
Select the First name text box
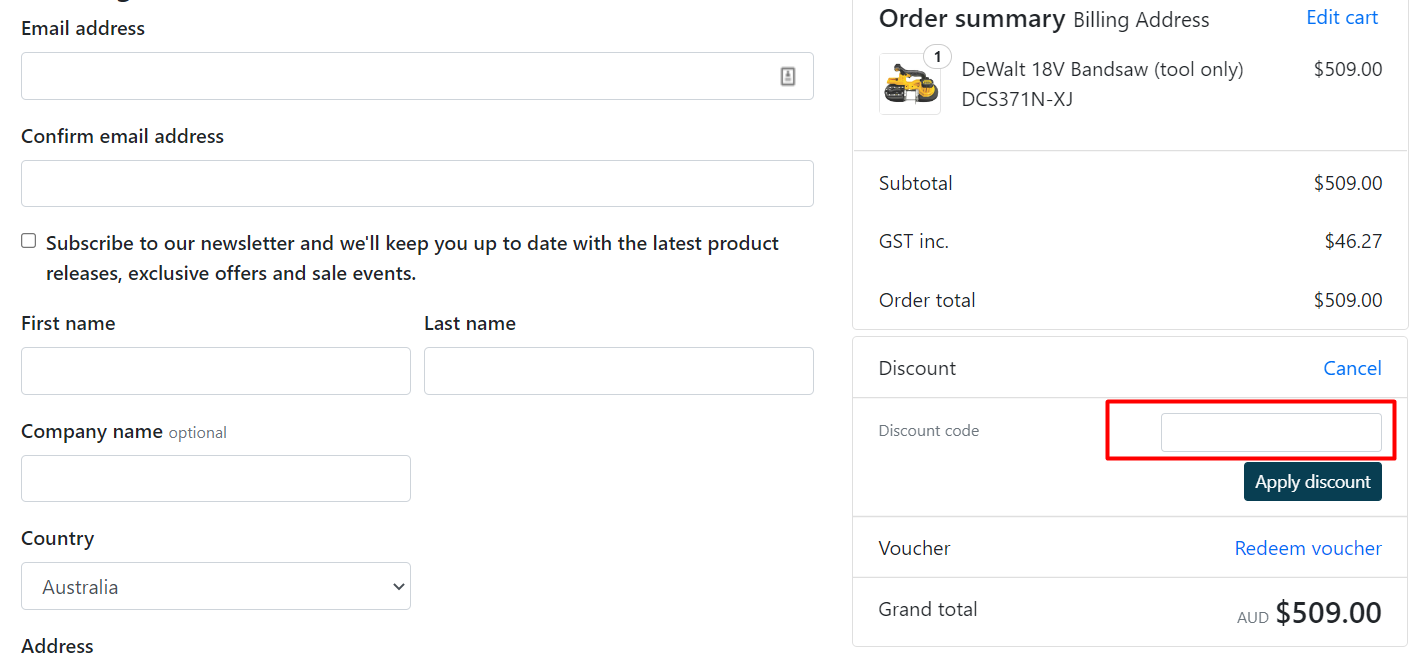[x=215, y=371]
